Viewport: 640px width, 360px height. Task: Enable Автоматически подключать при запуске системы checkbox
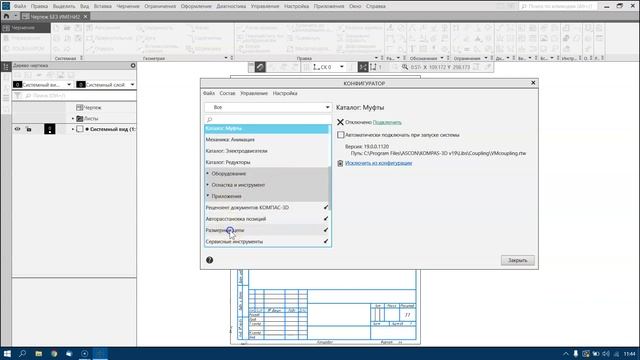point(340,135)
